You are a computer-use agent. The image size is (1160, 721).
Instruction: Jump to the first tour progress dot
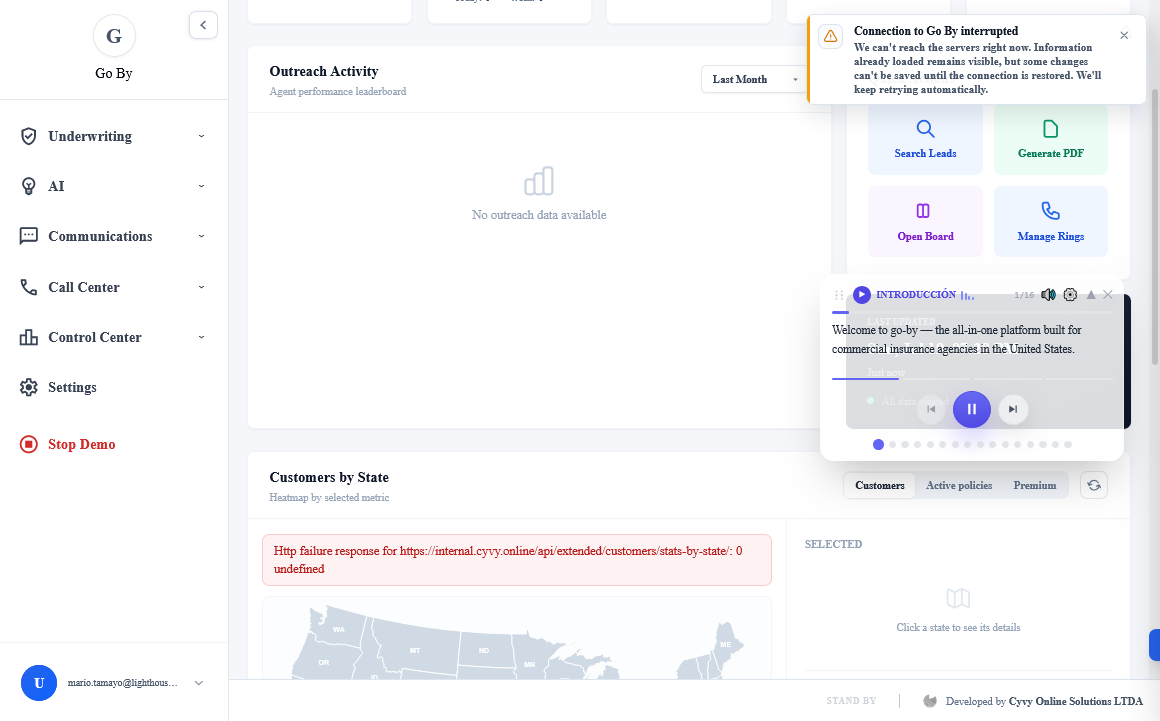(878, 444)
